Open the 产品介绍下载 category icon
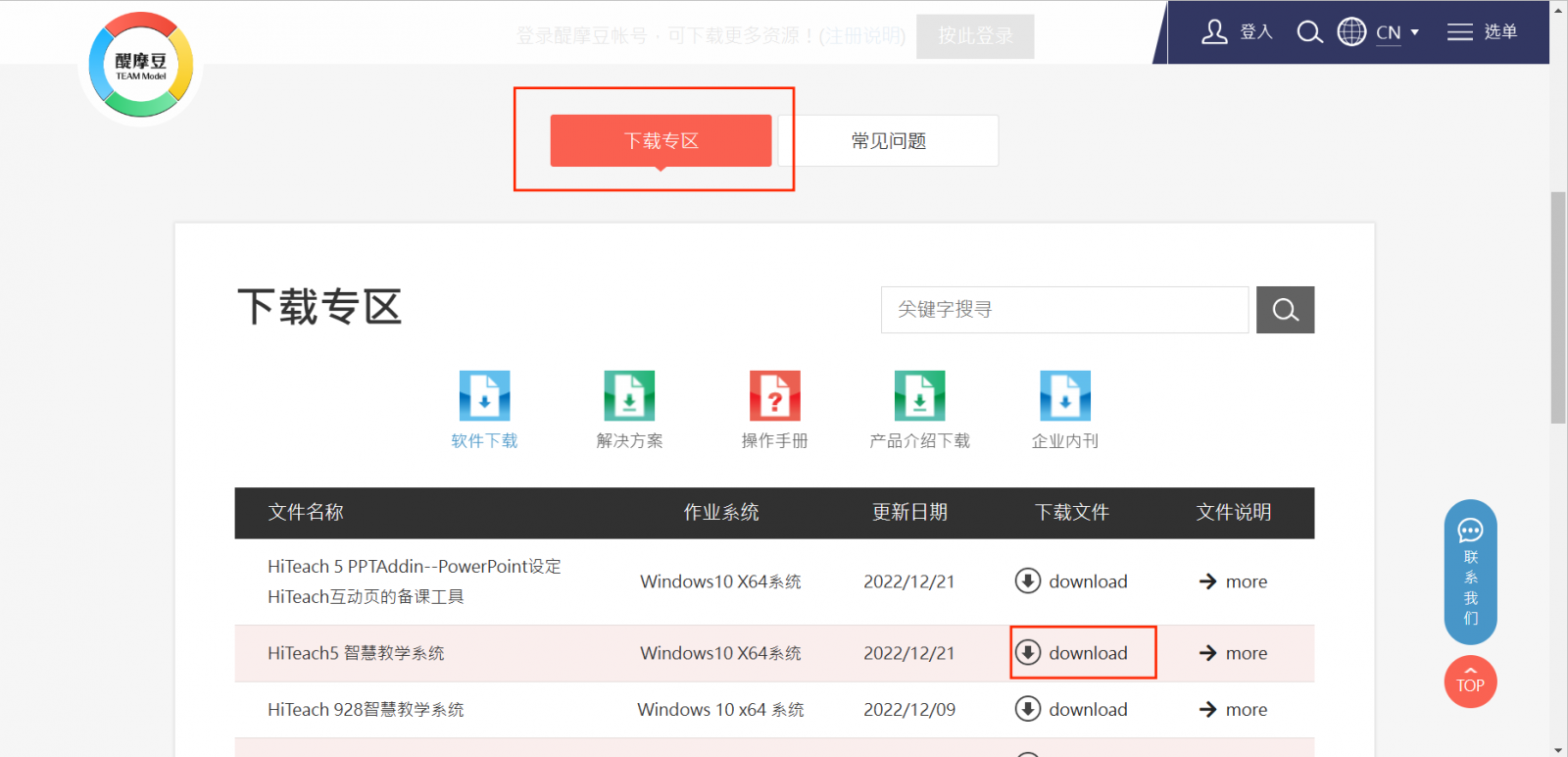The width and height of the screenshot is (1568, 757). click(919, 396)
